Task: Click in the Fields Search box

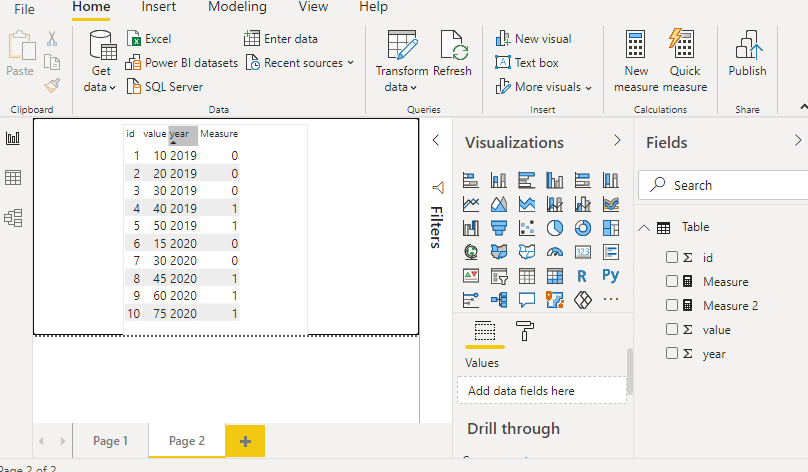Action: (723, 185)
